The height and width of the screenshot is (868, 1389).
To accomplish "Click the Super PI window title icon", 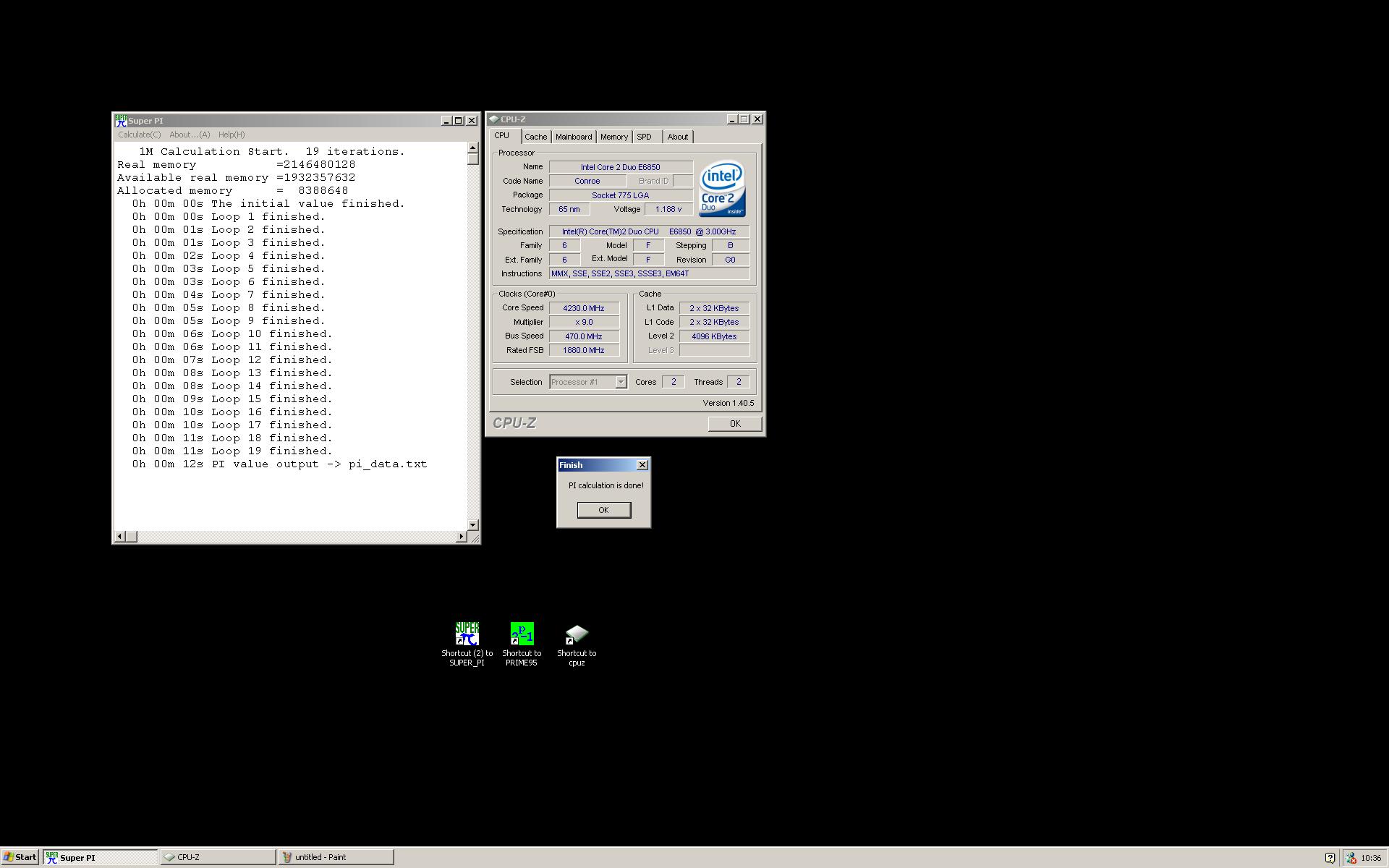I will point(121,121).
